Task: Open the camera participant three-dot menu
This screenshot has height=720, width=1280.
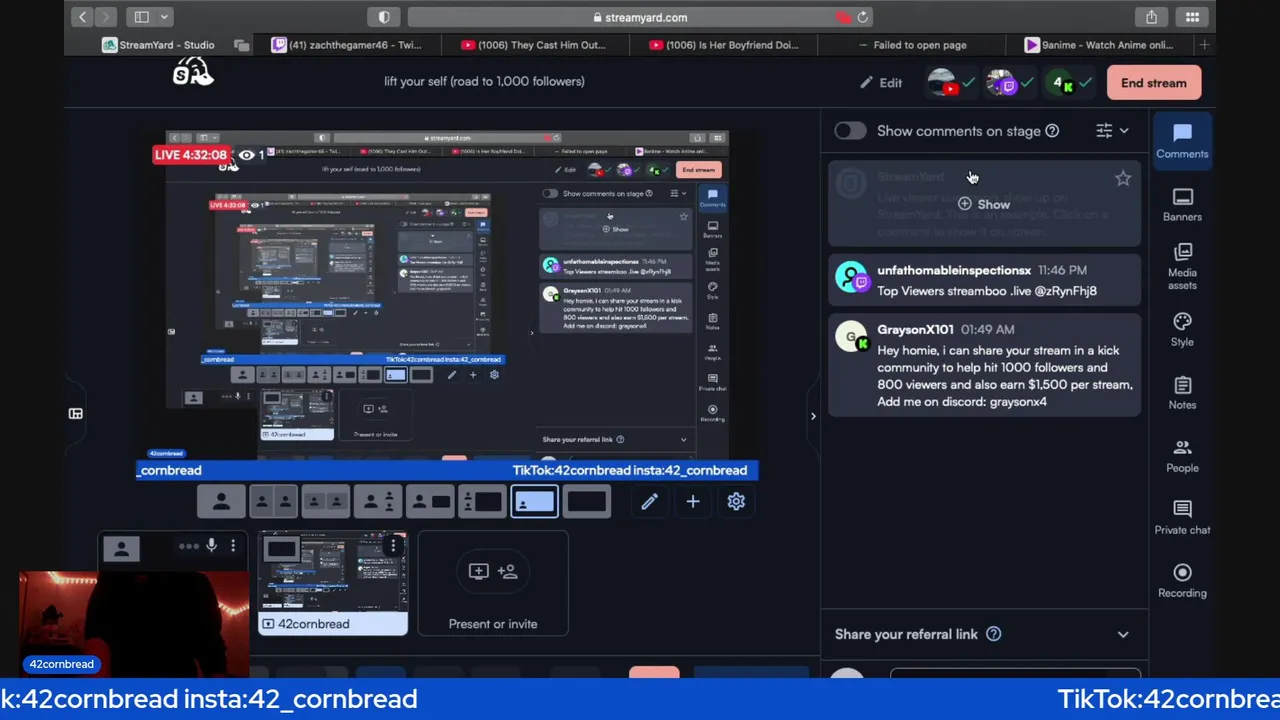Action: coord(233,546)
